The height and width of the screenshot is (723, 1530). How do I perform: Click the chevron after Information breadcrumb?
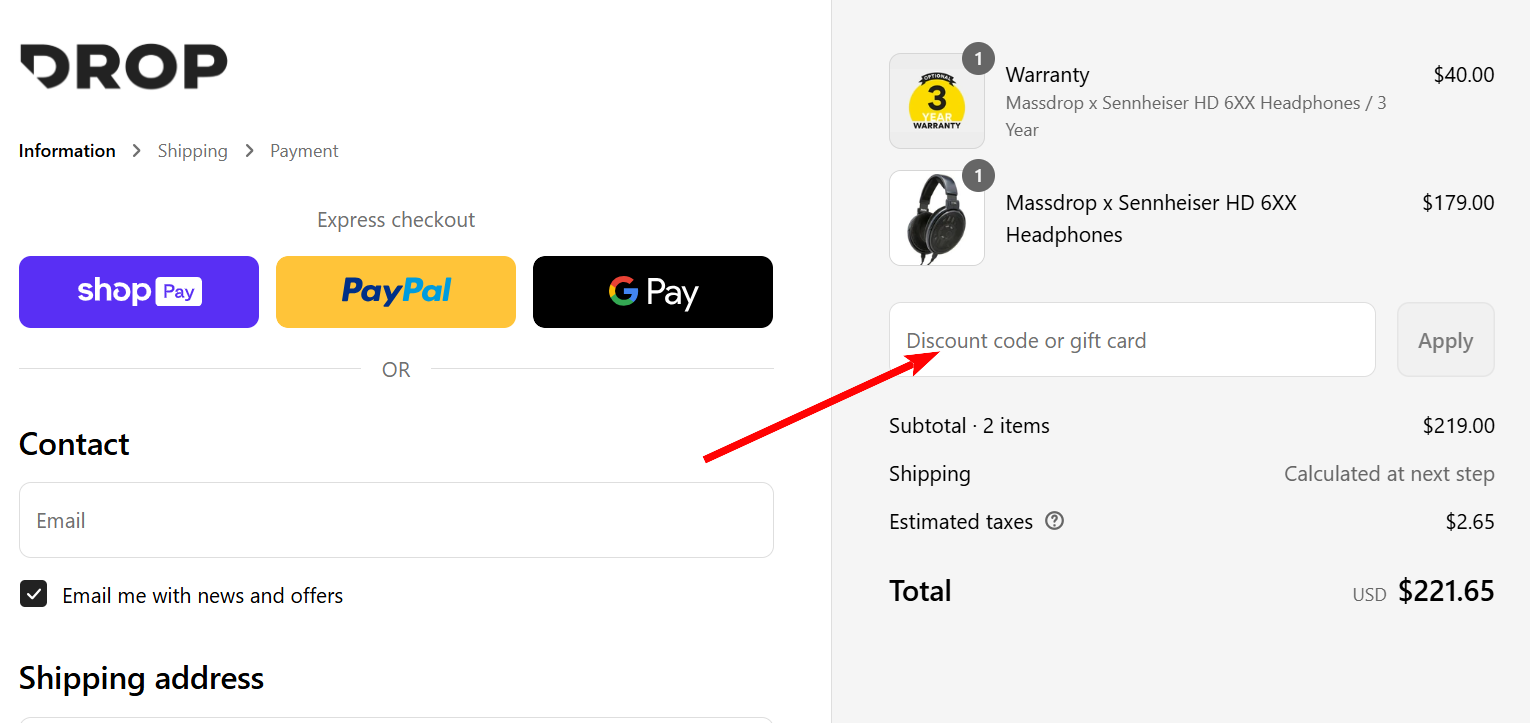[137, 151]
